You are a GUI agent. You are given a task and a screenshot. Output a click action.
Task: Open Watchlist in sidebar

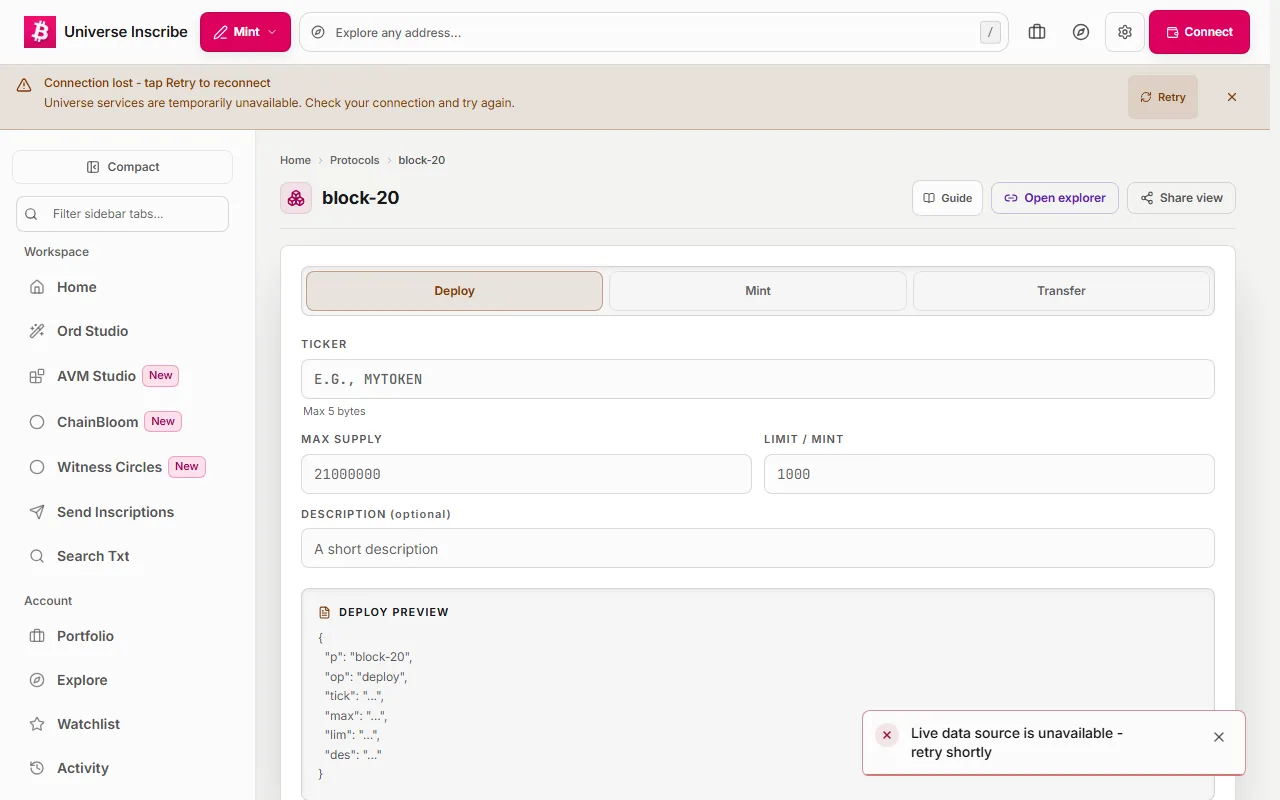pyautogui.click(x=122, y=724)
